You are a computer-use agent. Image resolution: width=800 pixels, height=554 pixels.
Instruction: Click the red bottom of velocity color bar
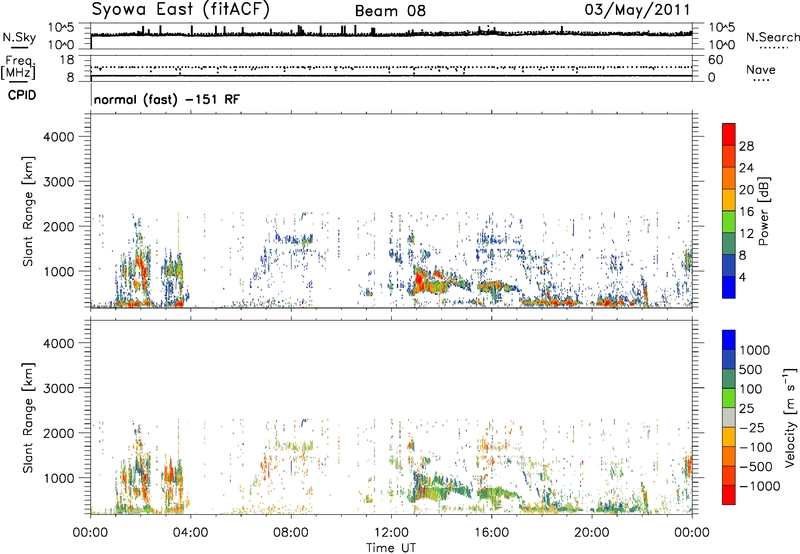(729, 495)
